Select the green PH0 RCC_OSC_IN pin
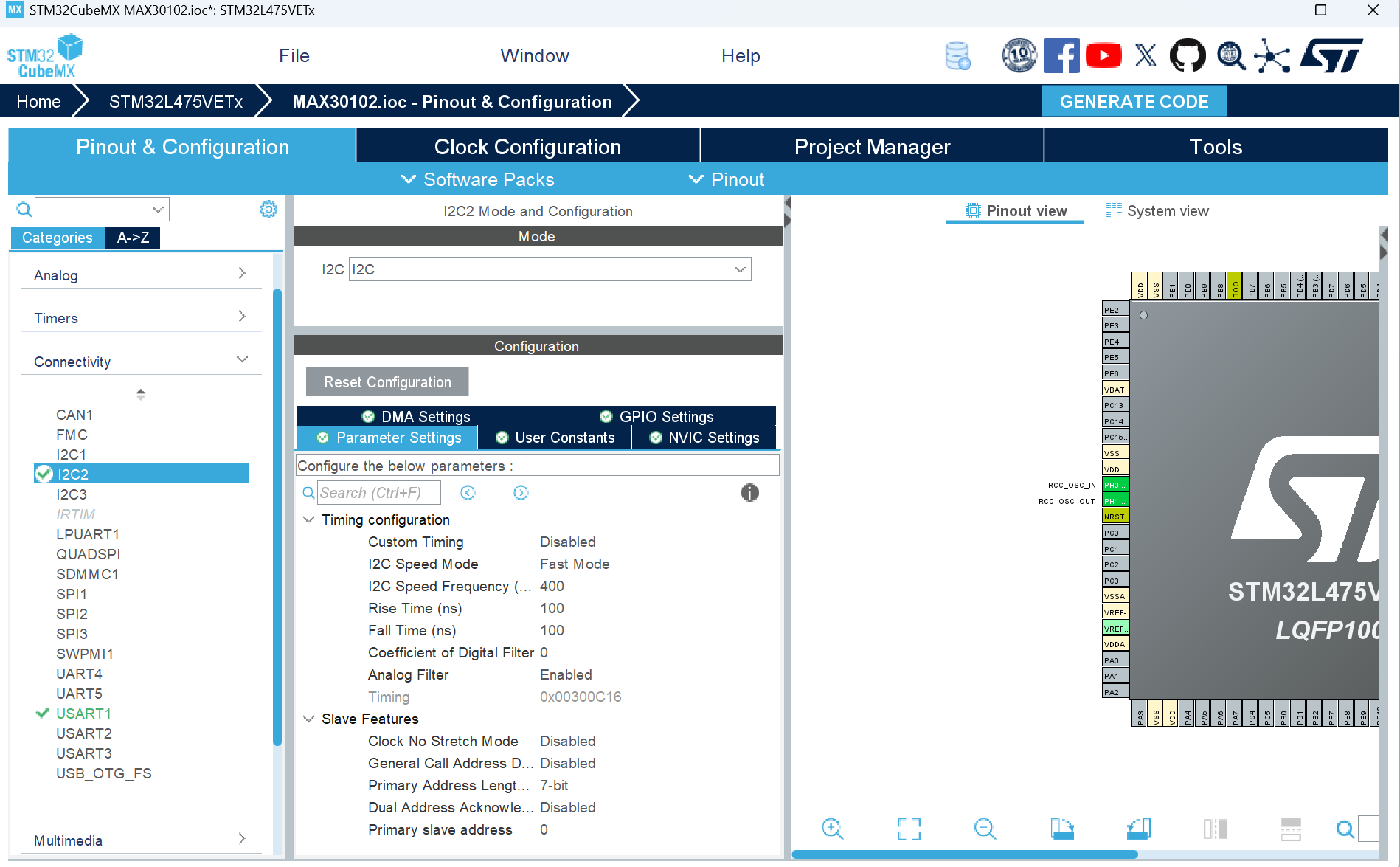The width and height of the screenshot is (1400, 867). (1115, 485)
